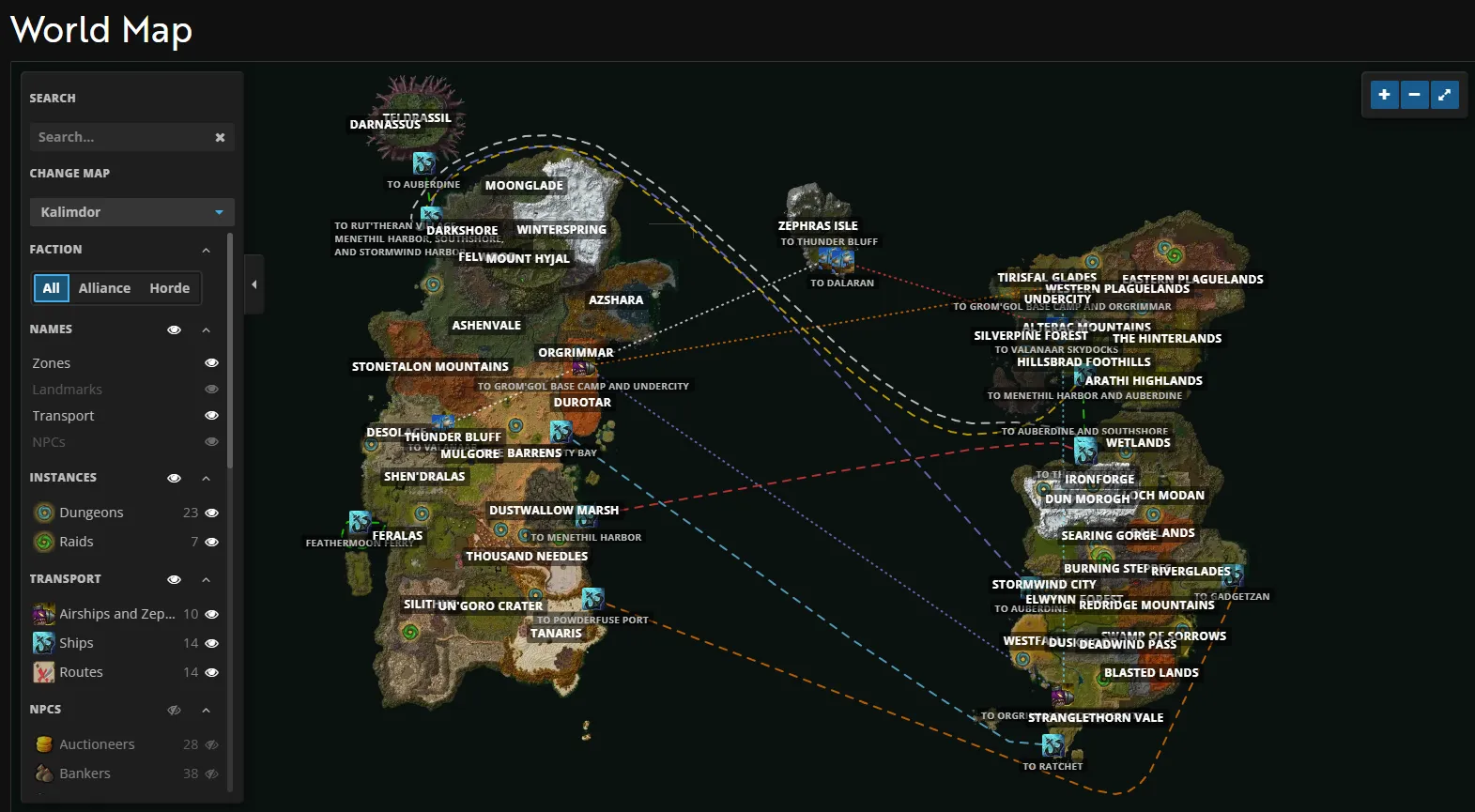The width and height of the screenshot is (1475, 812).
Task: Collapse the Names section
Action: [206, 329]
